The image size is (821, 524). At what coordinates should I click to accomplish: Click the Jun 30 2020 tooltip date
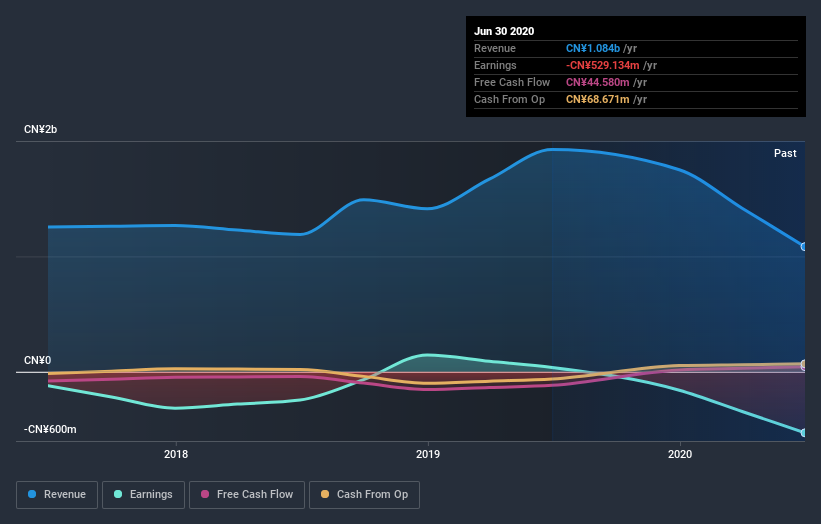(504, 31)
